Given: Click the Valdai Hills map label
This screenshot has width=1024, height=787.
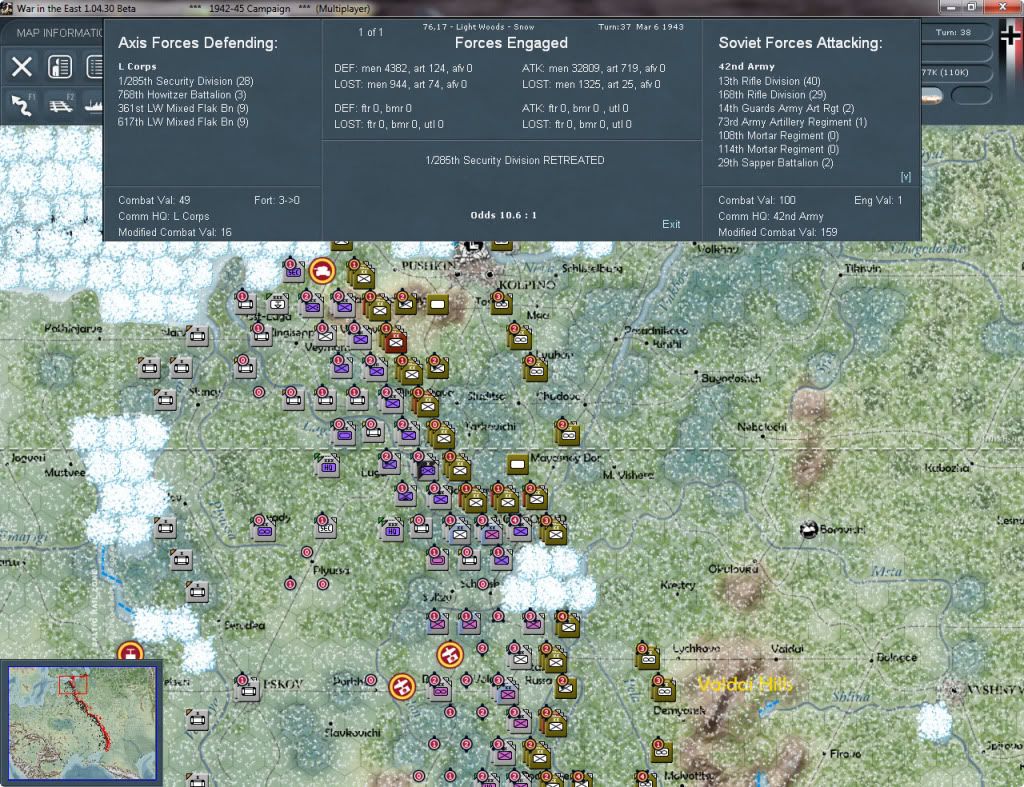Looking at the screenshot, I should [x=745, y=684].
